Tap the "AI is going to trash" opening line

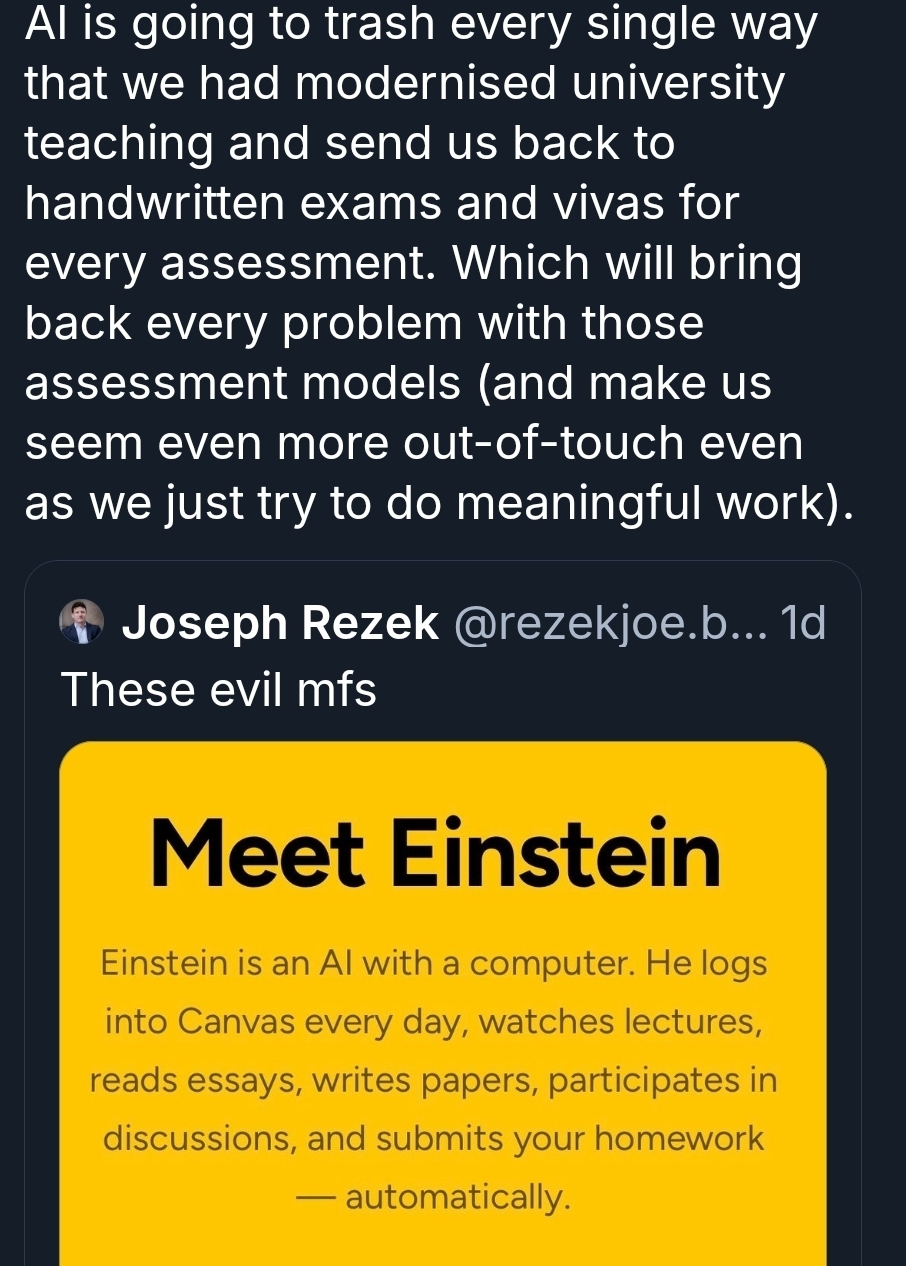coord(420,24)
